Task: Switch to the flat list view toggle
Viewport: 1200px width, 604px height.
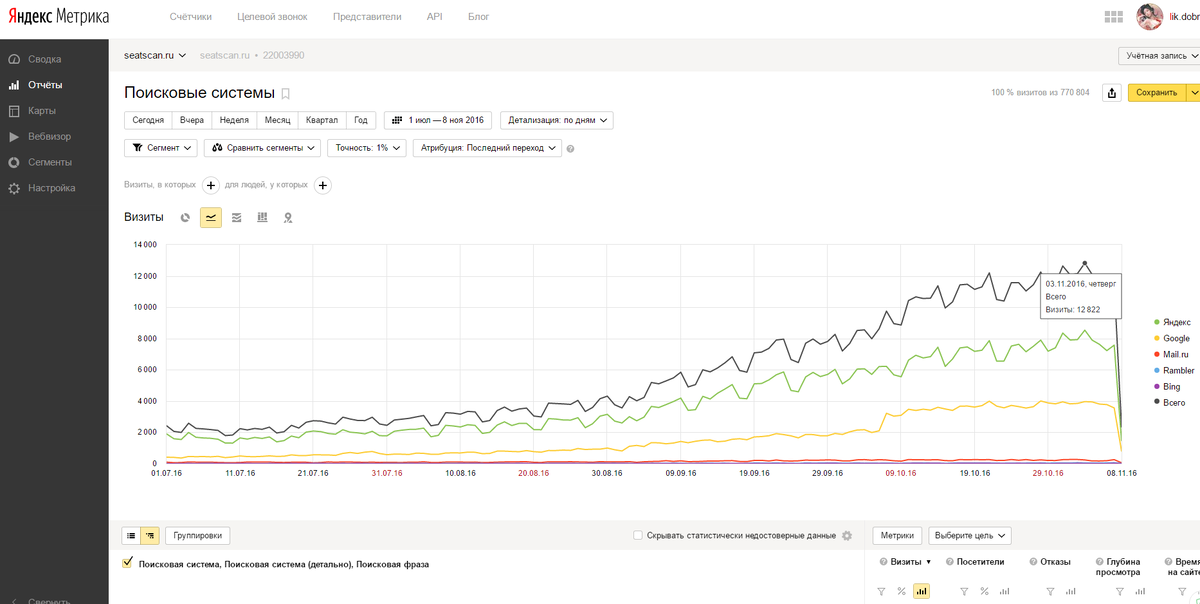Action: (130, 535)
